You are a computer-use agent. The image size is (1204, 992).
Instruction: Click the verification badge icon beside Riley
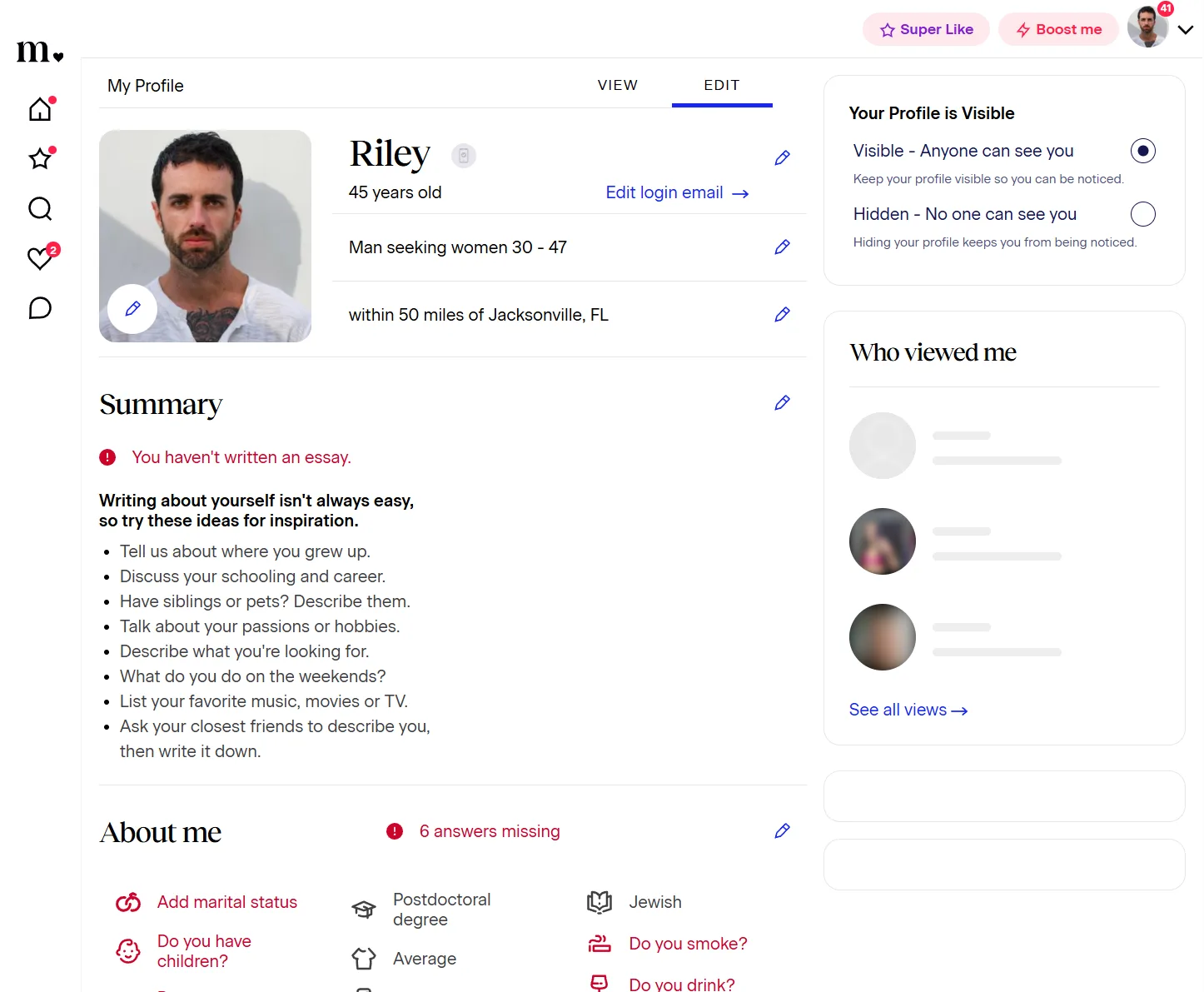point(464,156)
